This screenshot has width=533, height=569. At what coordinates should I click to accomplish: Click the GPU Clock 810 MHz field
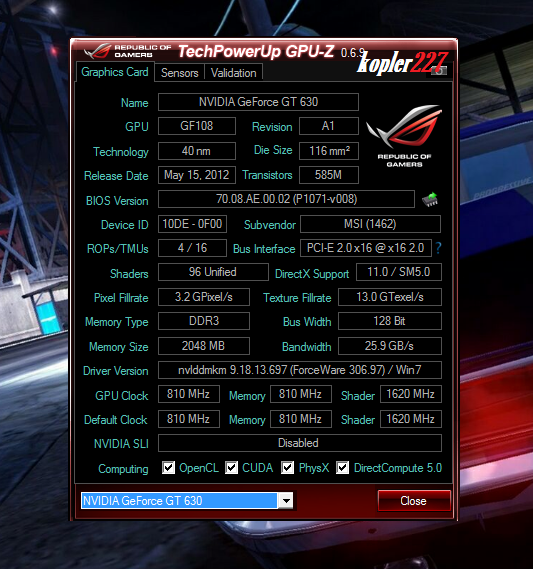tap(189, 394)
